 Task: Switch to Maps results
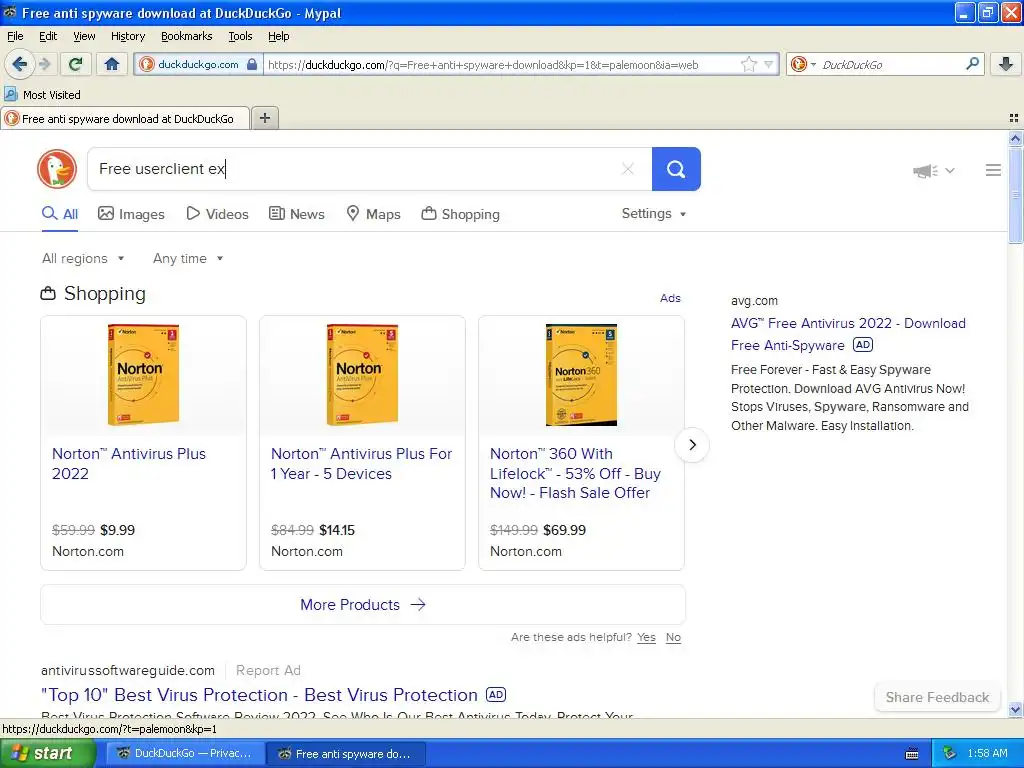click(374, 214)
